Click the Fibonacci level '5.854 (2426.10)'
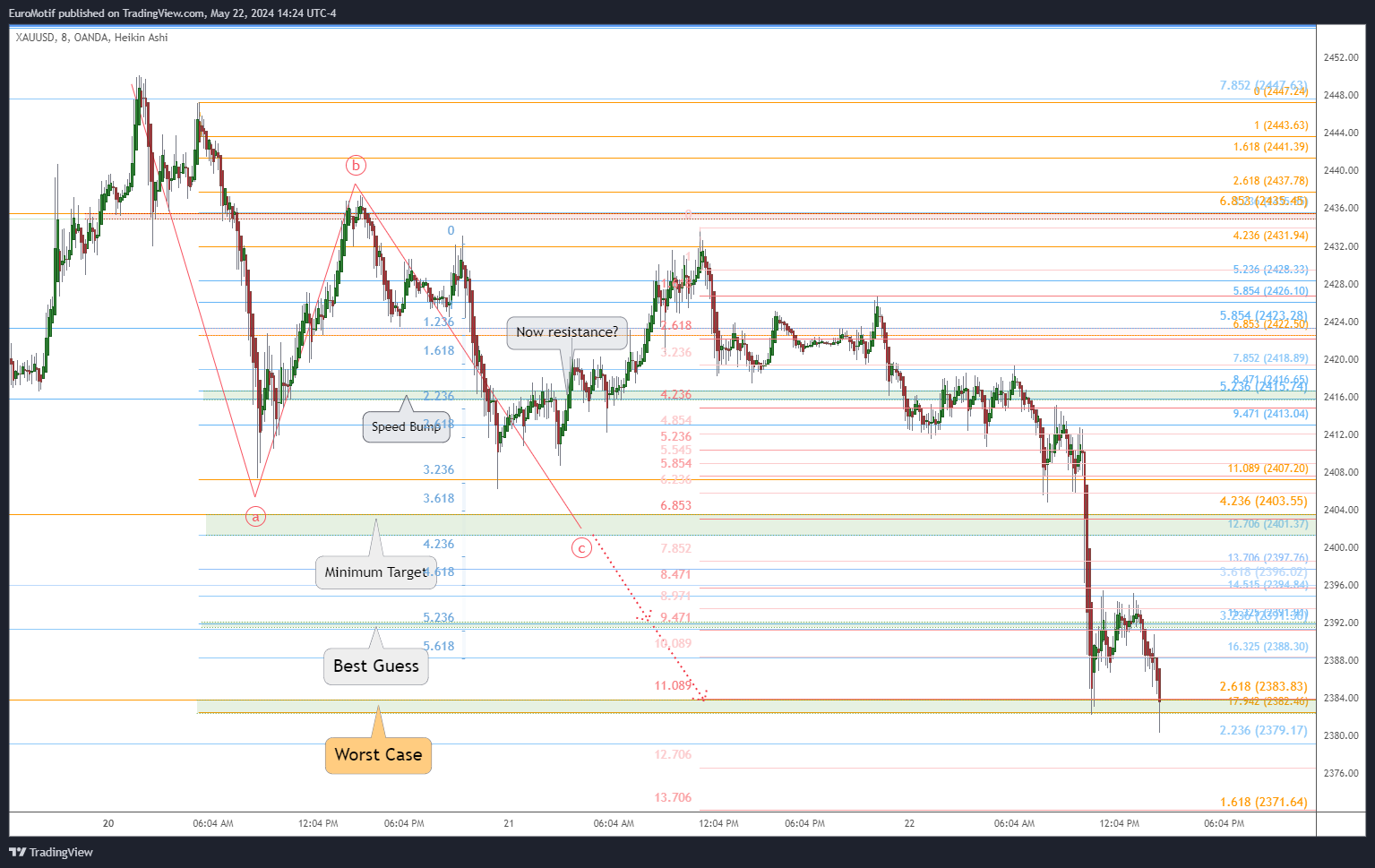The width and height of the screenshot is (1375, 868). [1270, 291]
